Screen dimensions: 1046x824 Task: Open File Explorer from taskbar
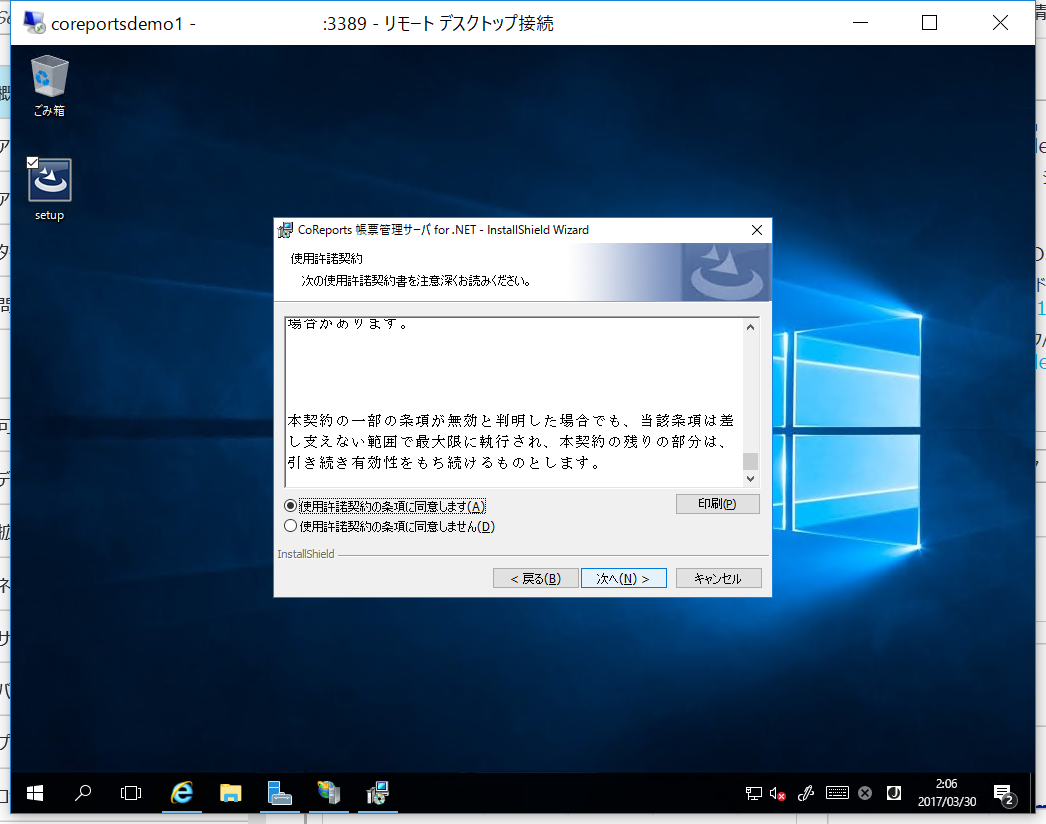tap(230, 793)
